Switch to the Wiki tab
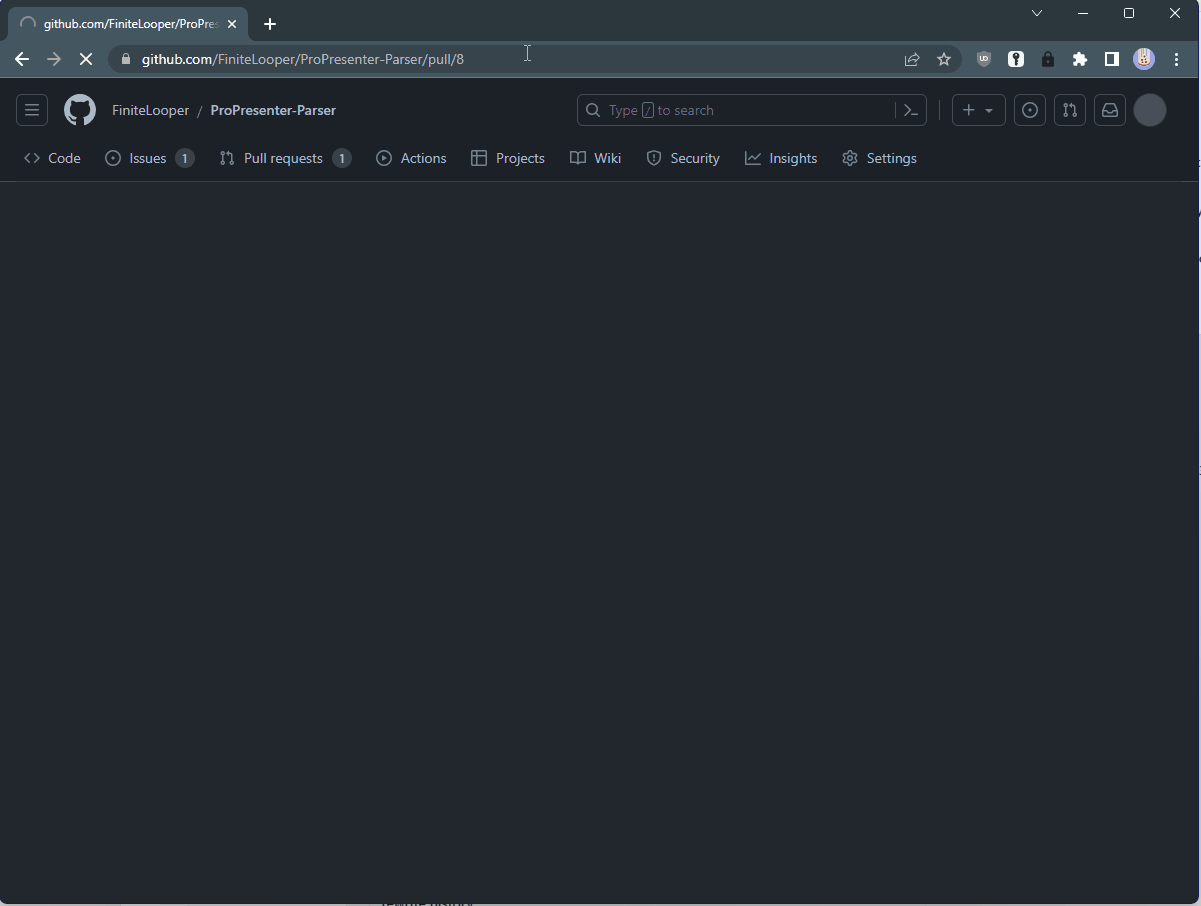Viewport: 1201px width, 906px height. point(596,158)
